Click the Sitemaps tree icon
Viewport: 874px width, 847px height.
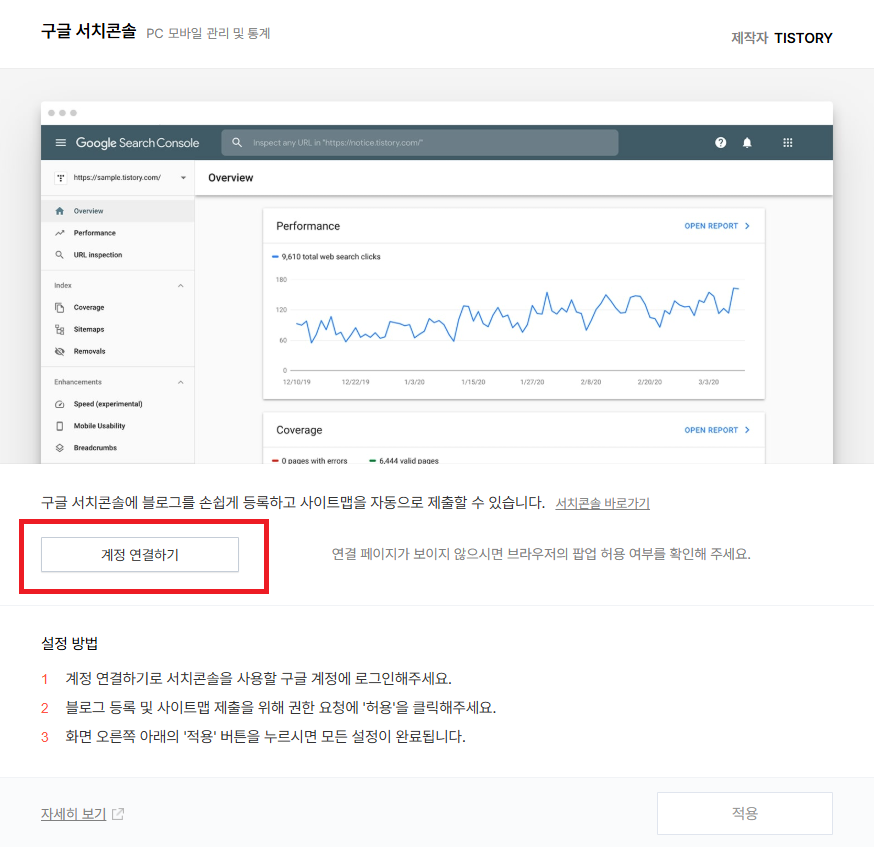60,329
